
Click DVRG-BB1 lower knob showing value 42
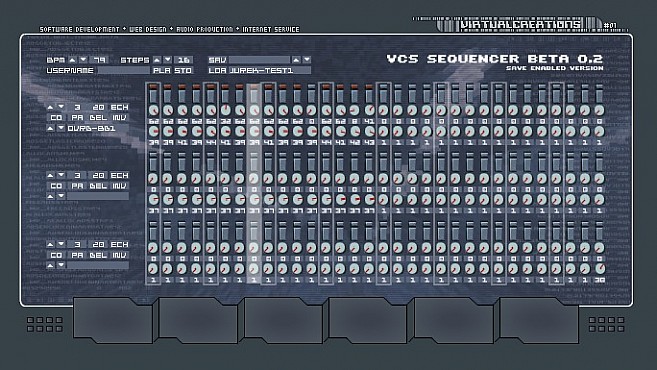pyautogui.click(x=354, y=132)
